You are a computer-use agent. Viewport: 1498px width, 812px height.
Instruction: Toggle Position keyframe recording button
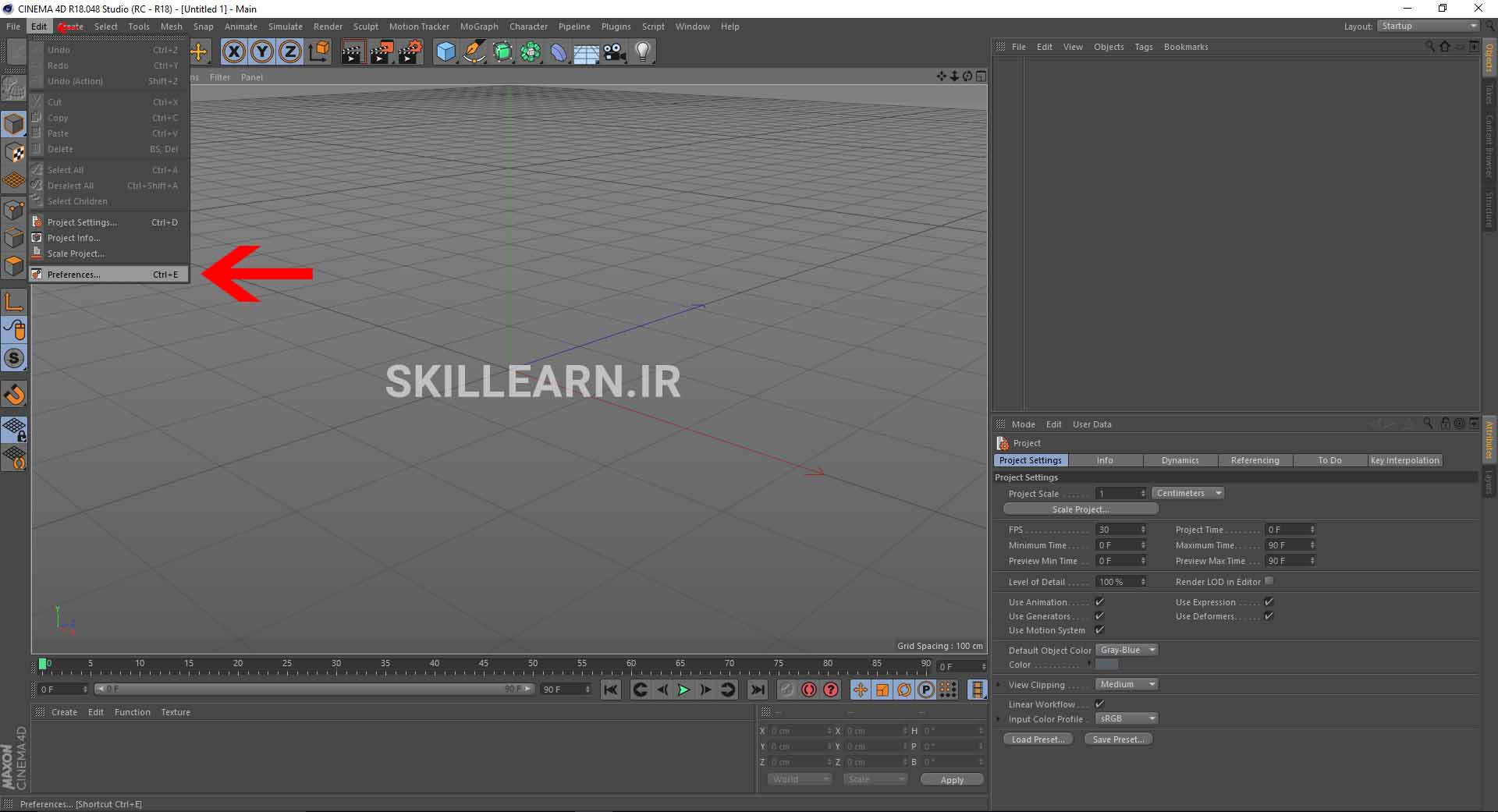tap(860, 690)
